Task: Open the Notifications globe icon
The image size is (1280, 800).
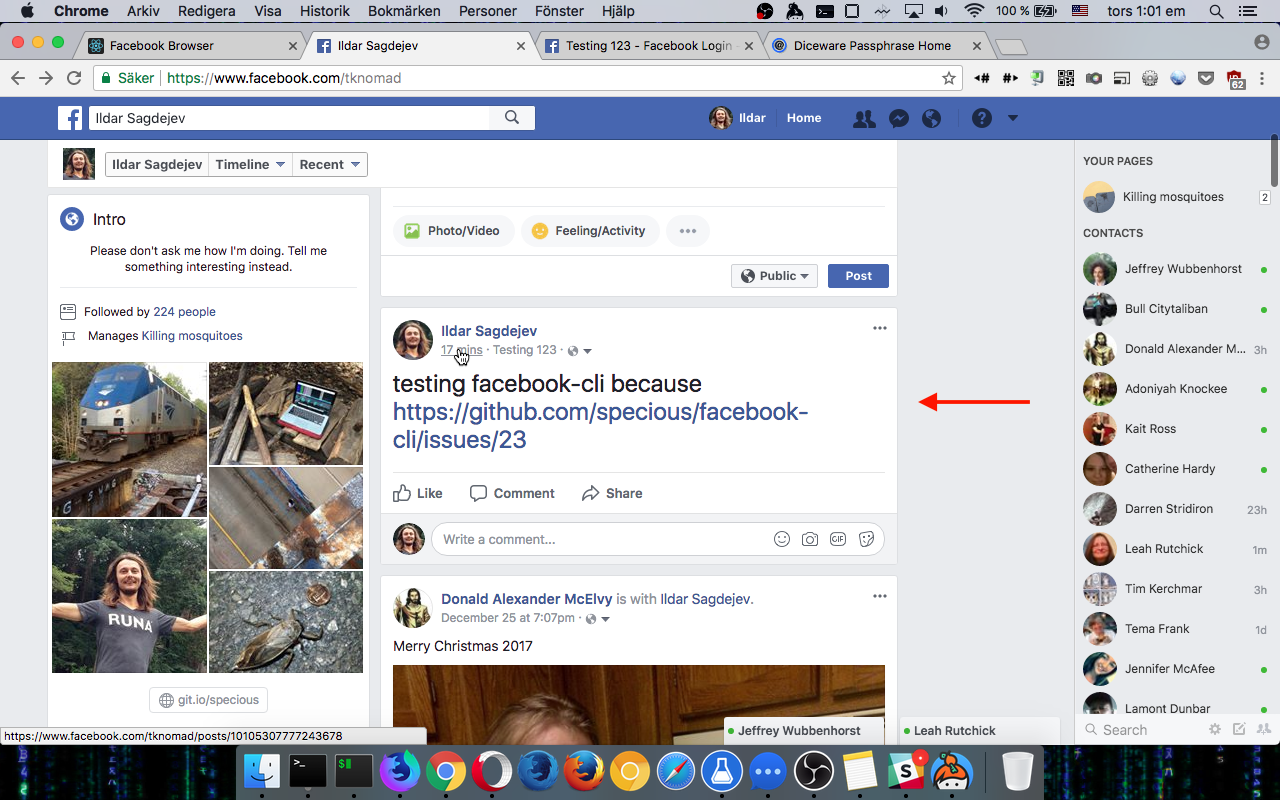Action: coord(931,118)
